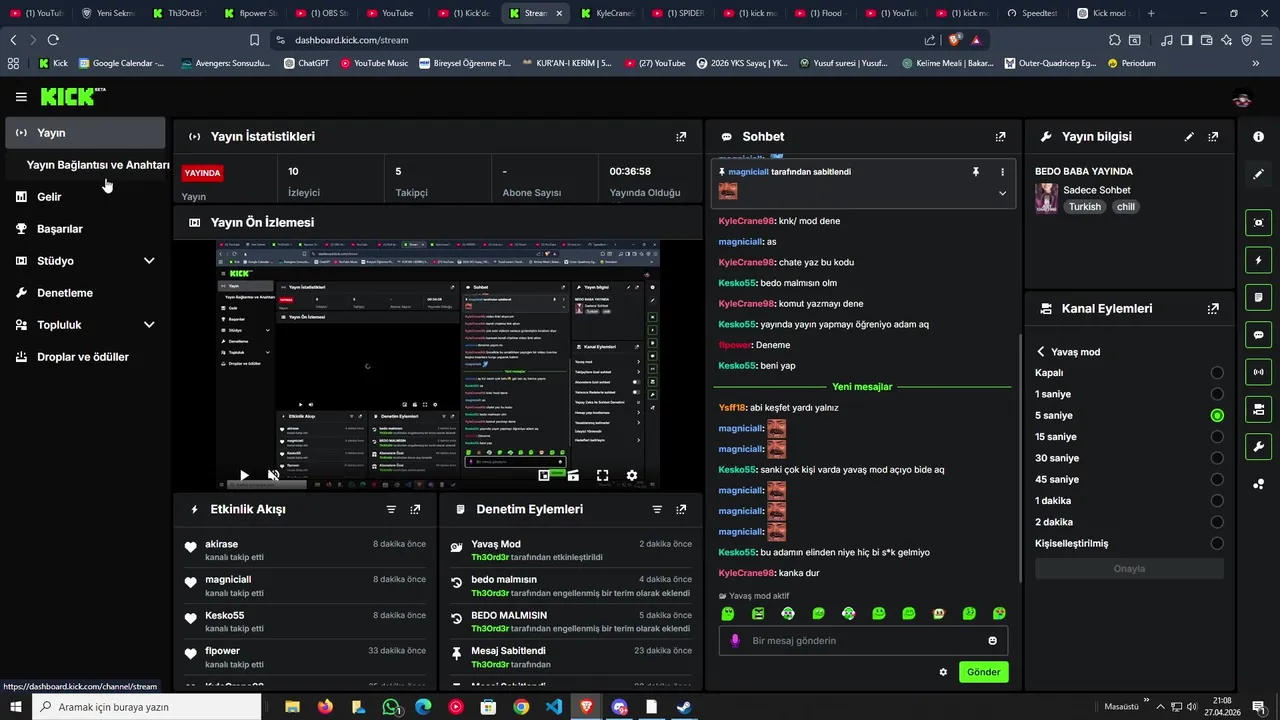This screenshot has height=720, width=1280.
Task: Expand the pinned message with its chevron
Action: [1002, 193]
